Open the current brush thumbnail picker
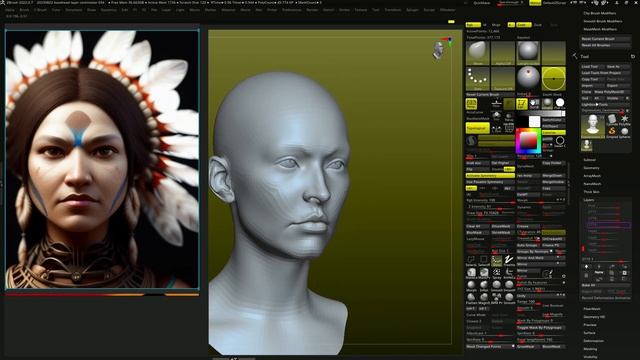640x360 pixels. (x=478, y=53)
